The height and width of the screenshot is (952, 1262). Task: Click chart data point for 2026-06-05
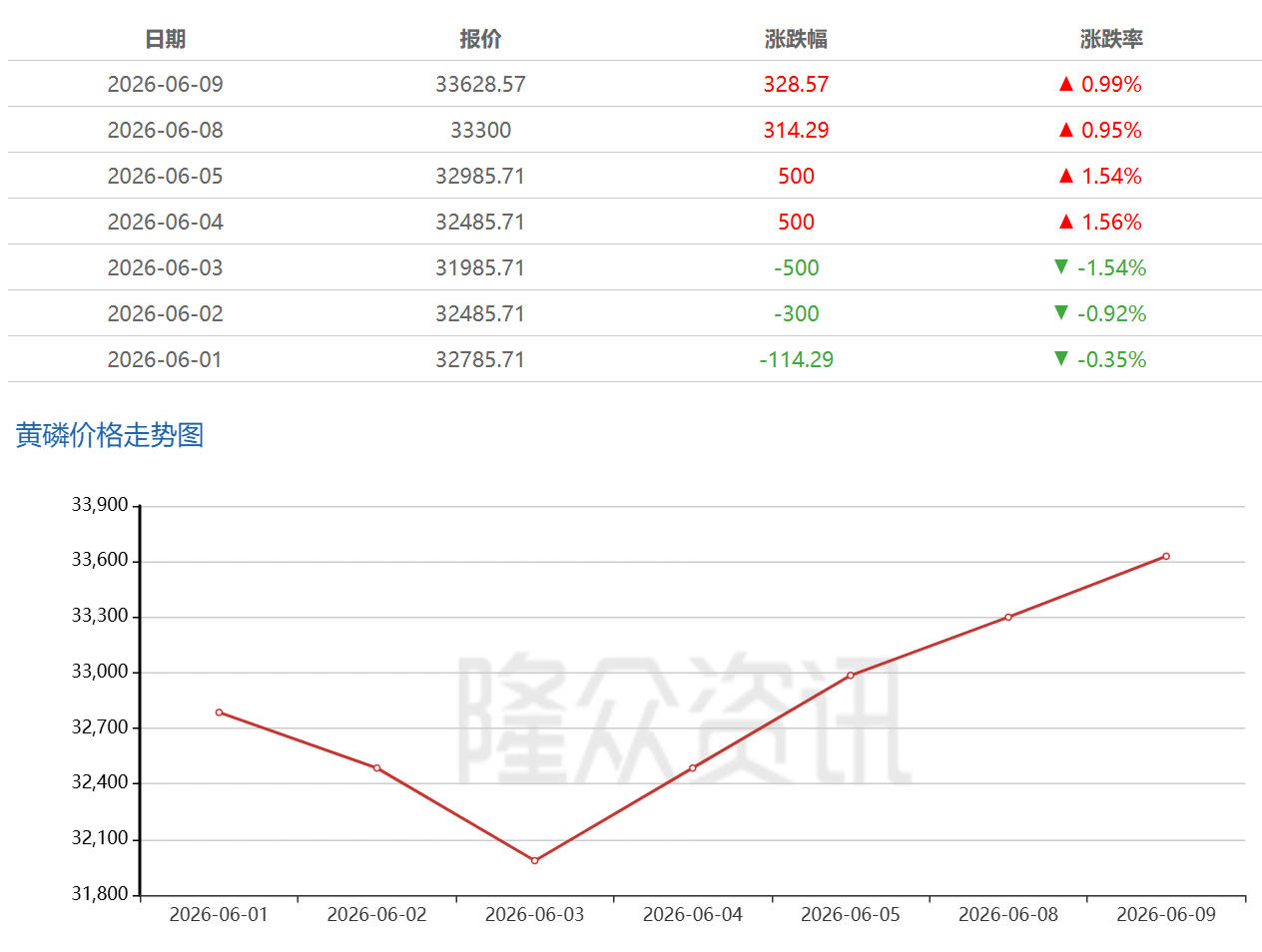point(851,676)
